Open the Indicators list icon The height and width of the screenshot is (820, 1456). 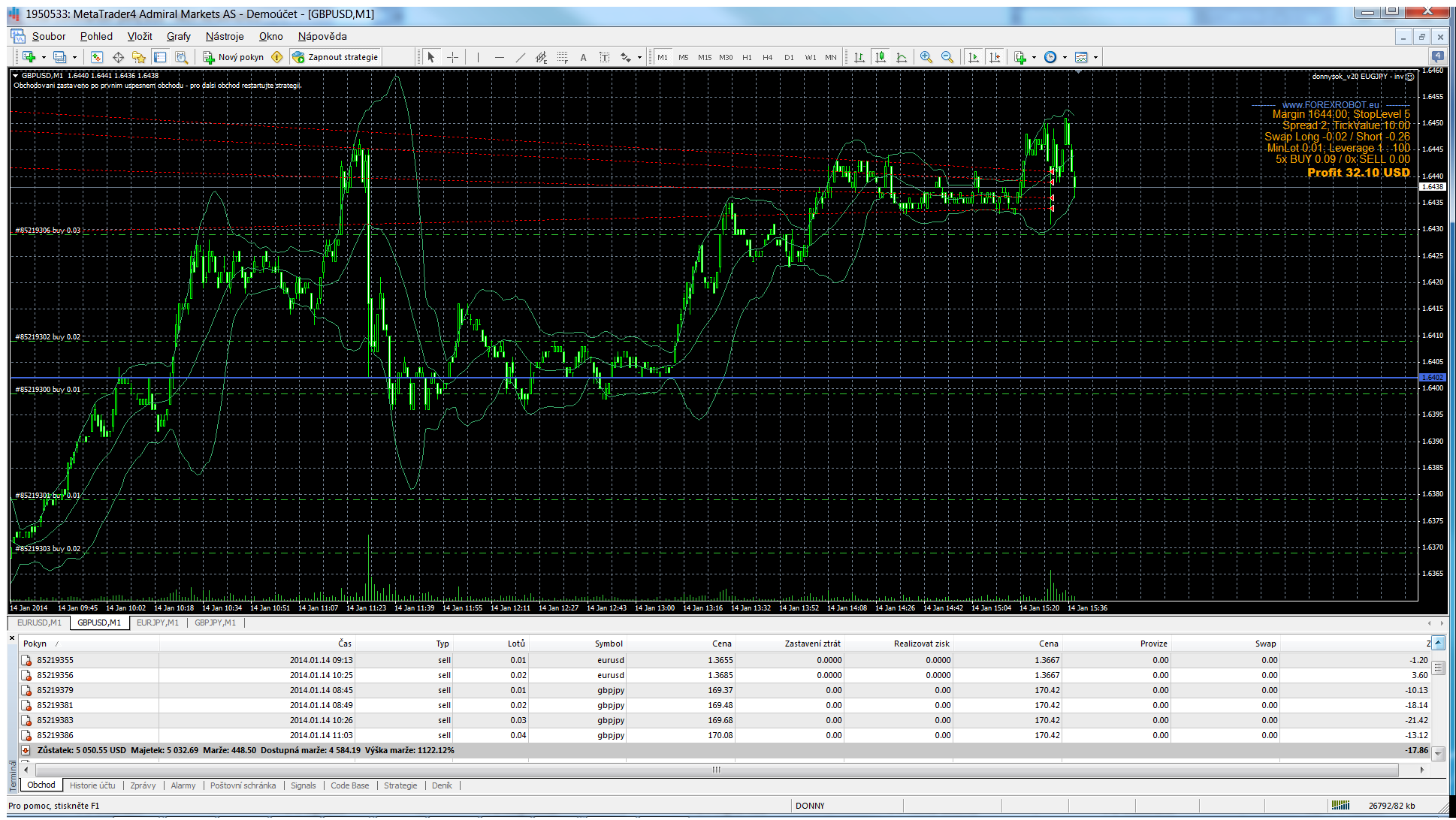[1020, 57]
